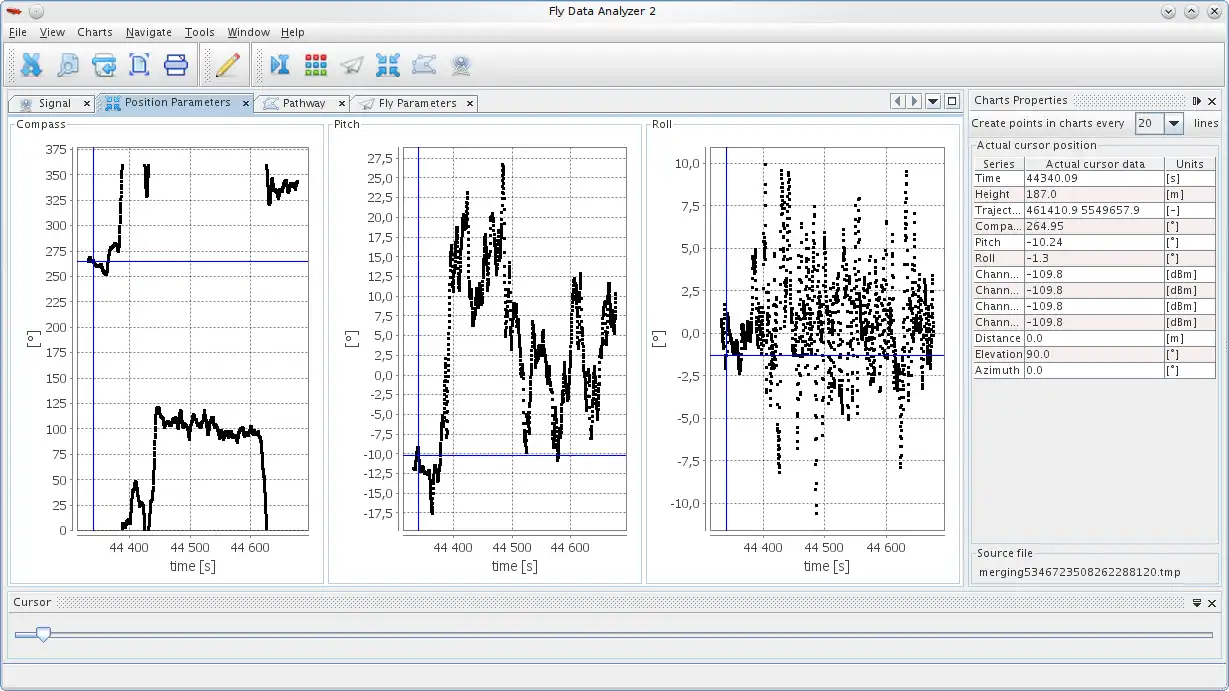Screen dimensions: 1229x691
Task: Switch to the Signal tab
Action: [54, 103]
